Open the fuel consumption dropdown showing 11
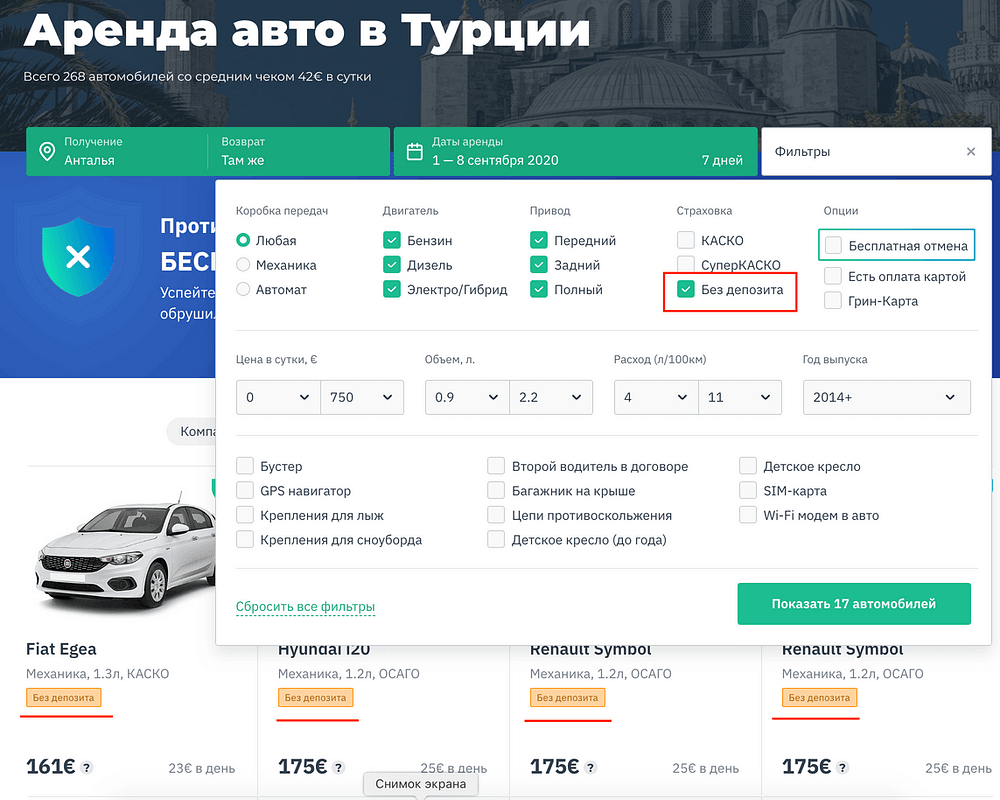 pyautogui.click(x=740, y=397)
